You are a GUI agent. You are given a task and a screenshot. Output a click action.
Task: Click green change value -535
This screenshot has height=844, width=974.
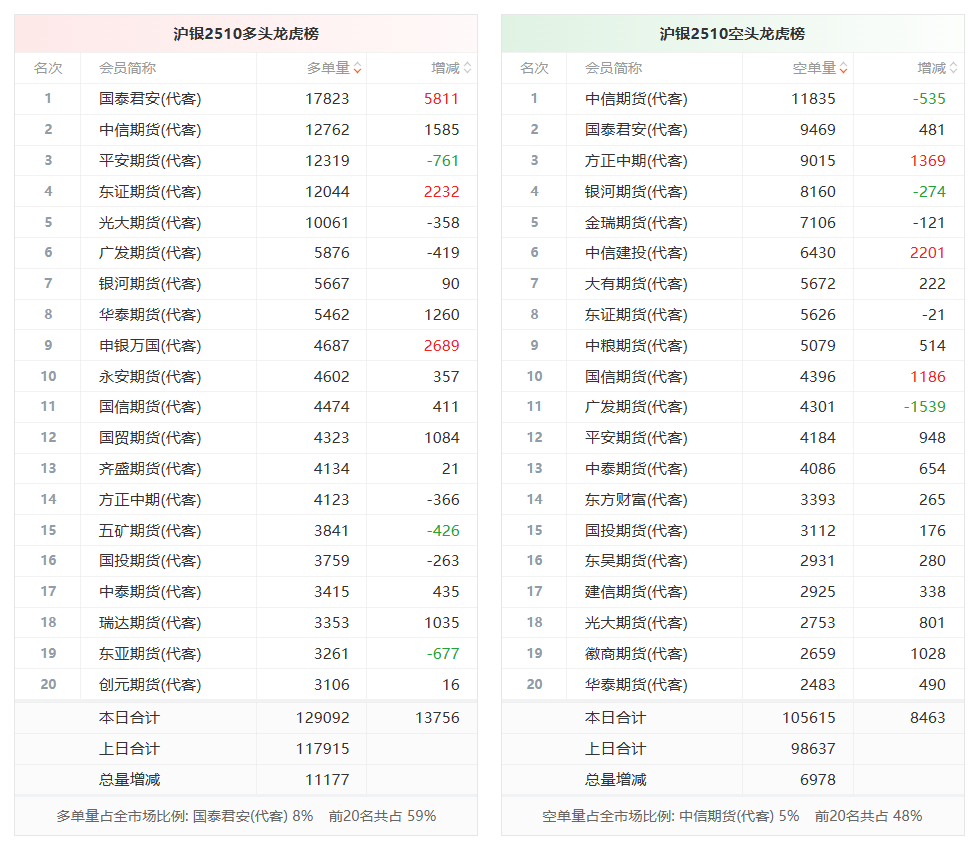click(929, 99)
